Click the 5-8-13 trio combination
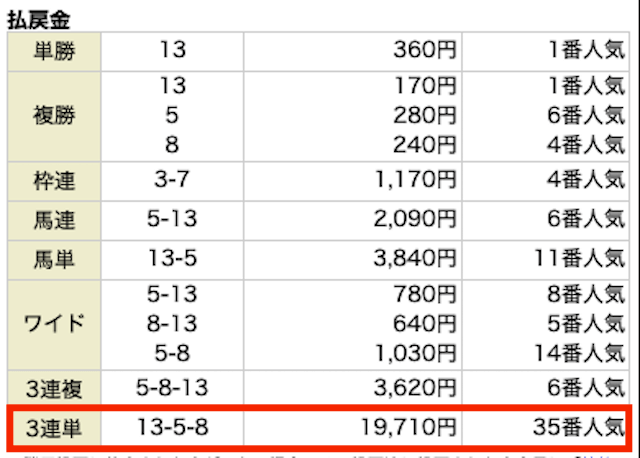The height and width of the screenshot is (458, 640). tap(172, 387)
